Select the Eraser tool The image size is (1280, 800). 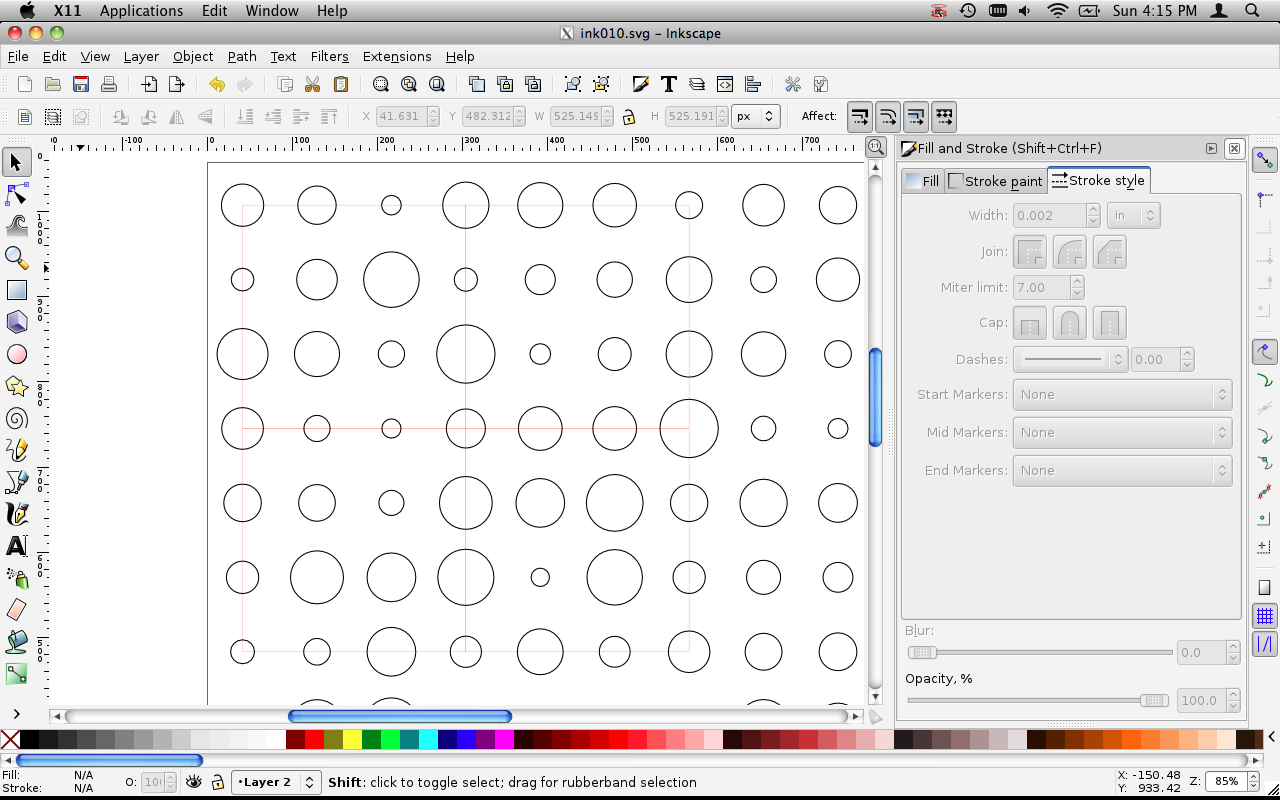pos(16,610)
